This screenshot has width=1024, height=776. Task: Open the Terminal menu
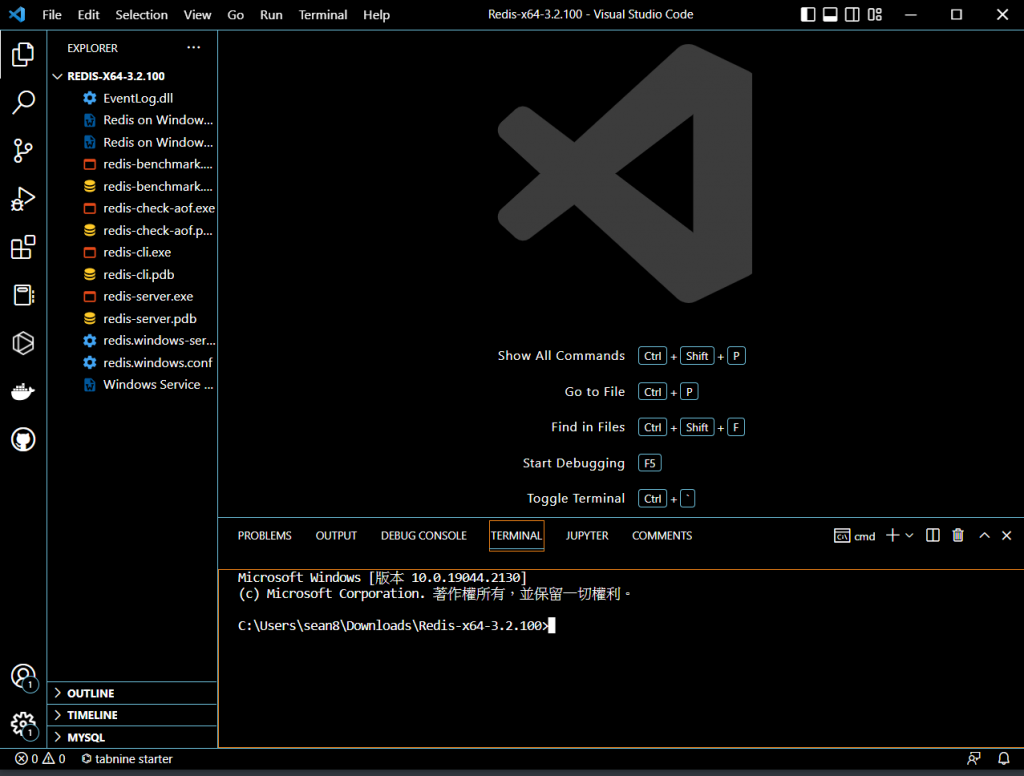click(323, 14)
